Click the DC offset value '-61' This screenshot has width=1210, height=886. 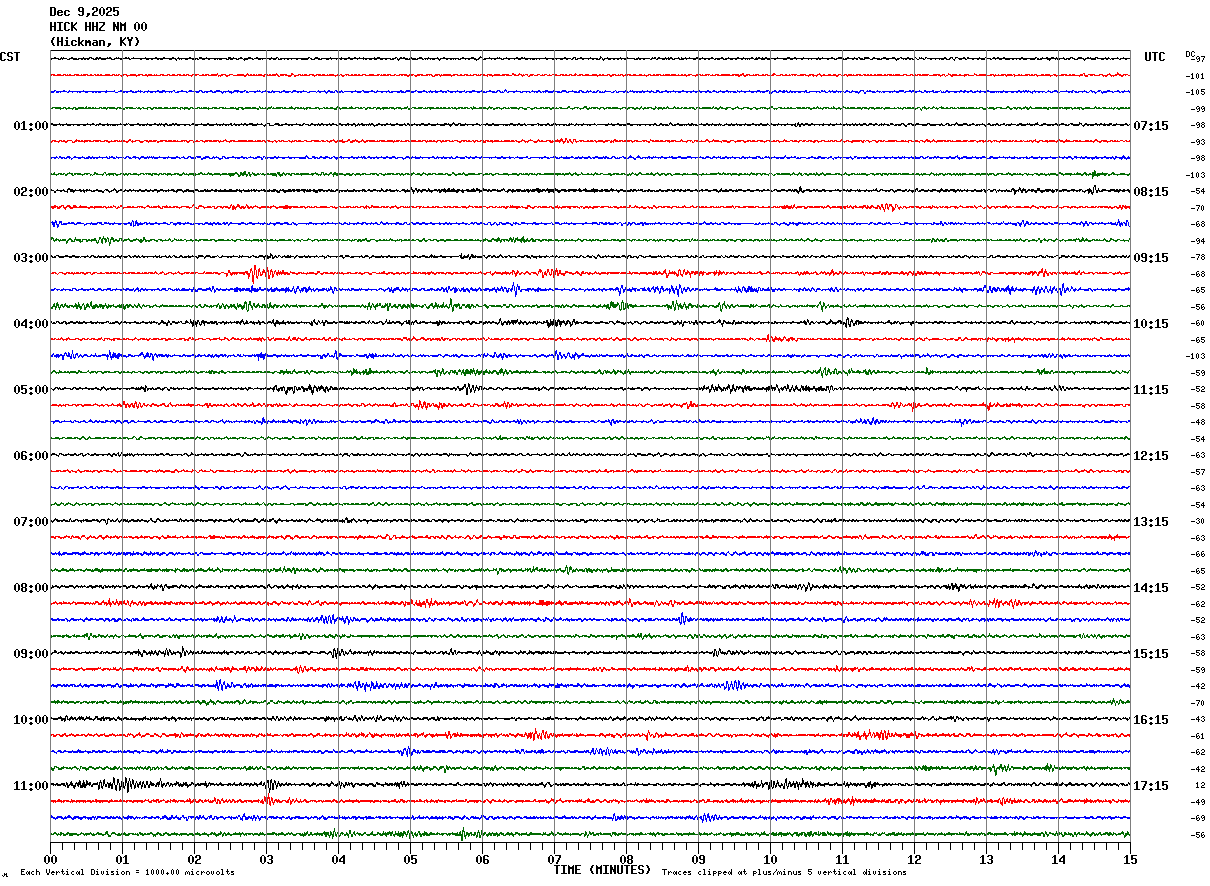click(1198, 736)
